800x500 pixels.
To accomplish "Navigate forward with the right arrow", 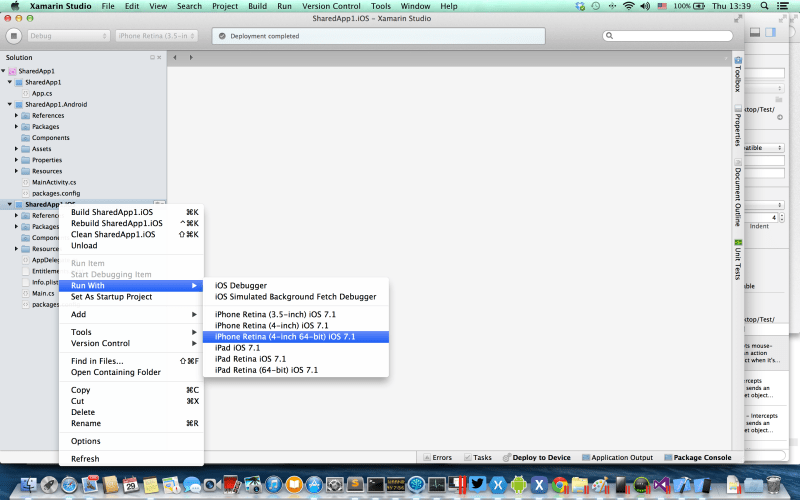I will pos(191,57).
